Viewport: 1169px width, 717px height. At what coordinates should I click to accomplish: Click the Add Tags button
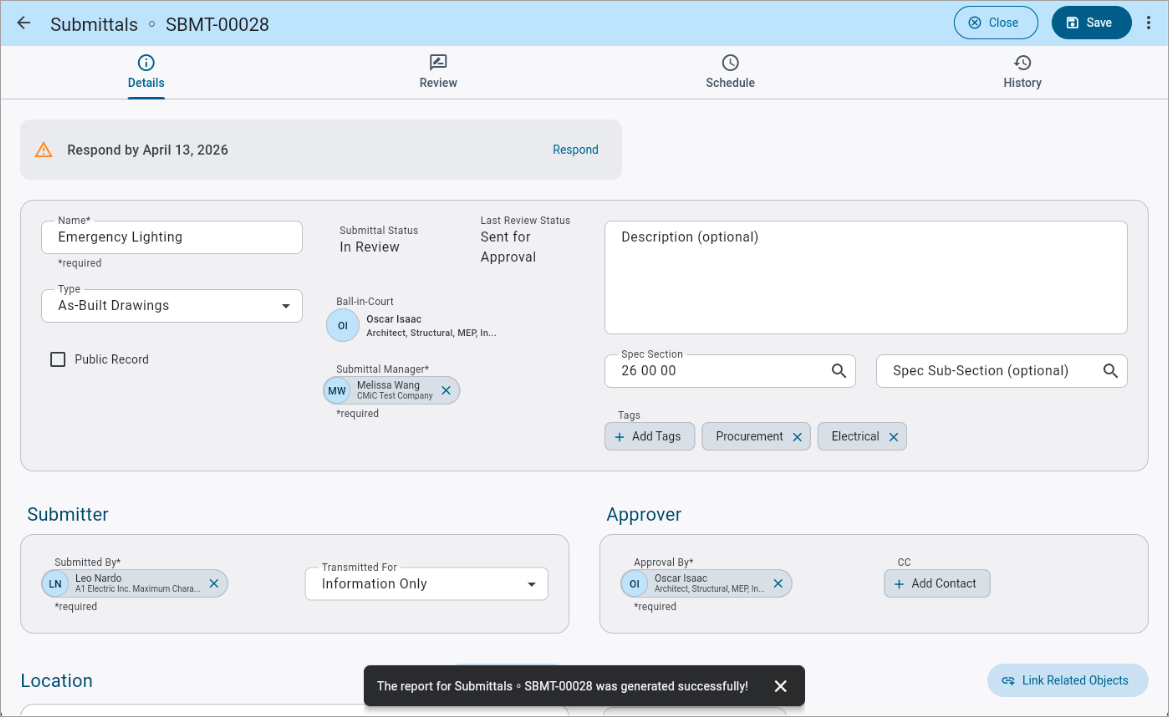[649, 437]
